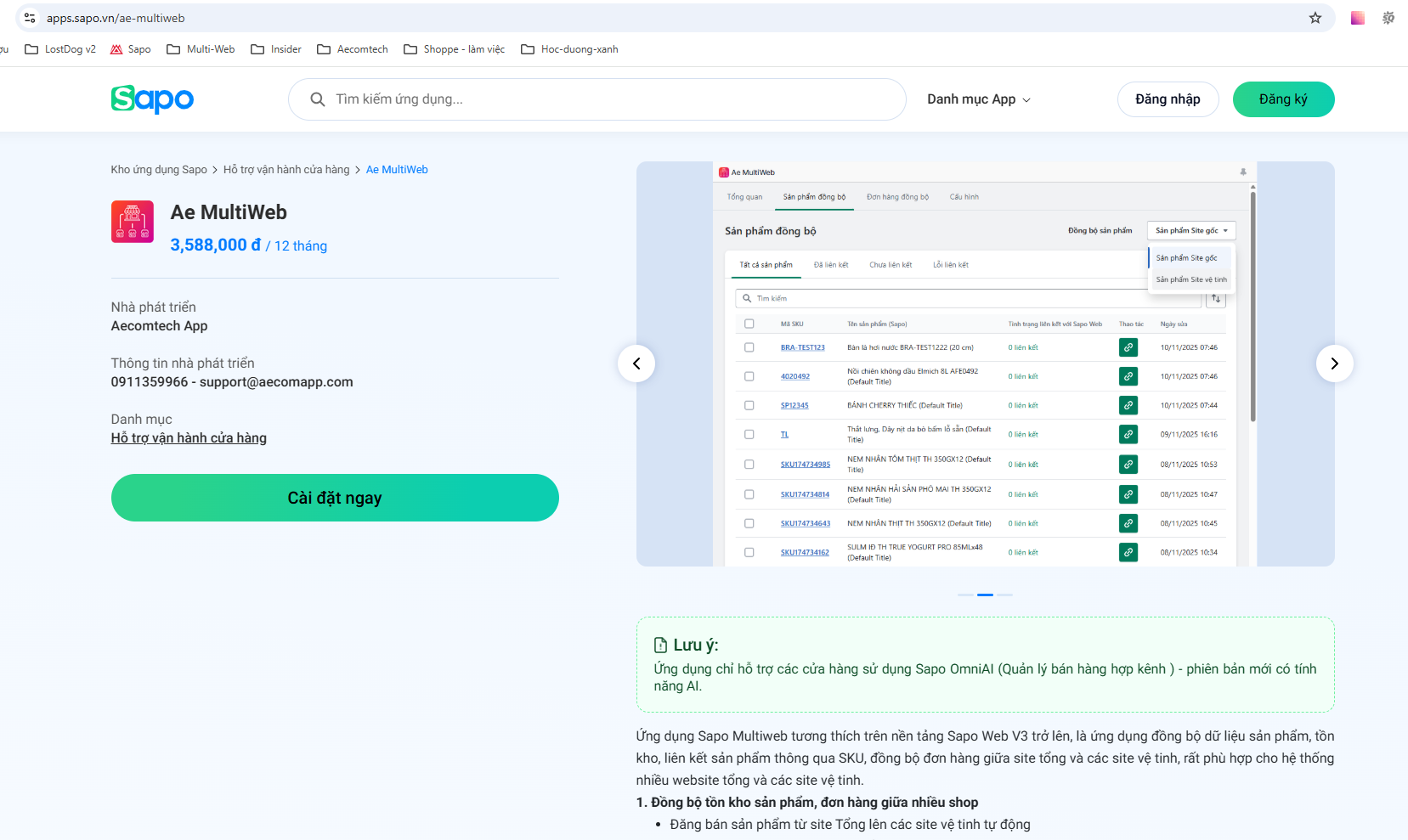Image resolution: width=1408 pixels, height=840 pixels.
Task: Open the Sapo bookmark
Action: click(131, 49)
